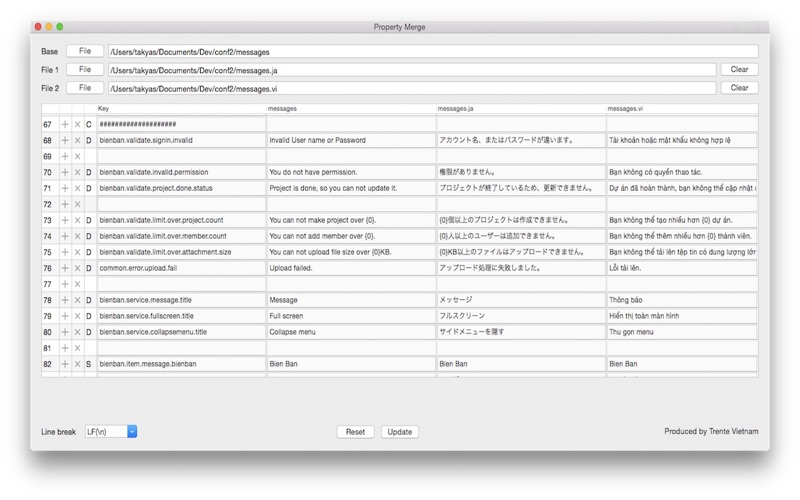Edit key bienban.validate.project.done.status
Viewport: 800px width, 500px height.
click(x=181, y=188)
